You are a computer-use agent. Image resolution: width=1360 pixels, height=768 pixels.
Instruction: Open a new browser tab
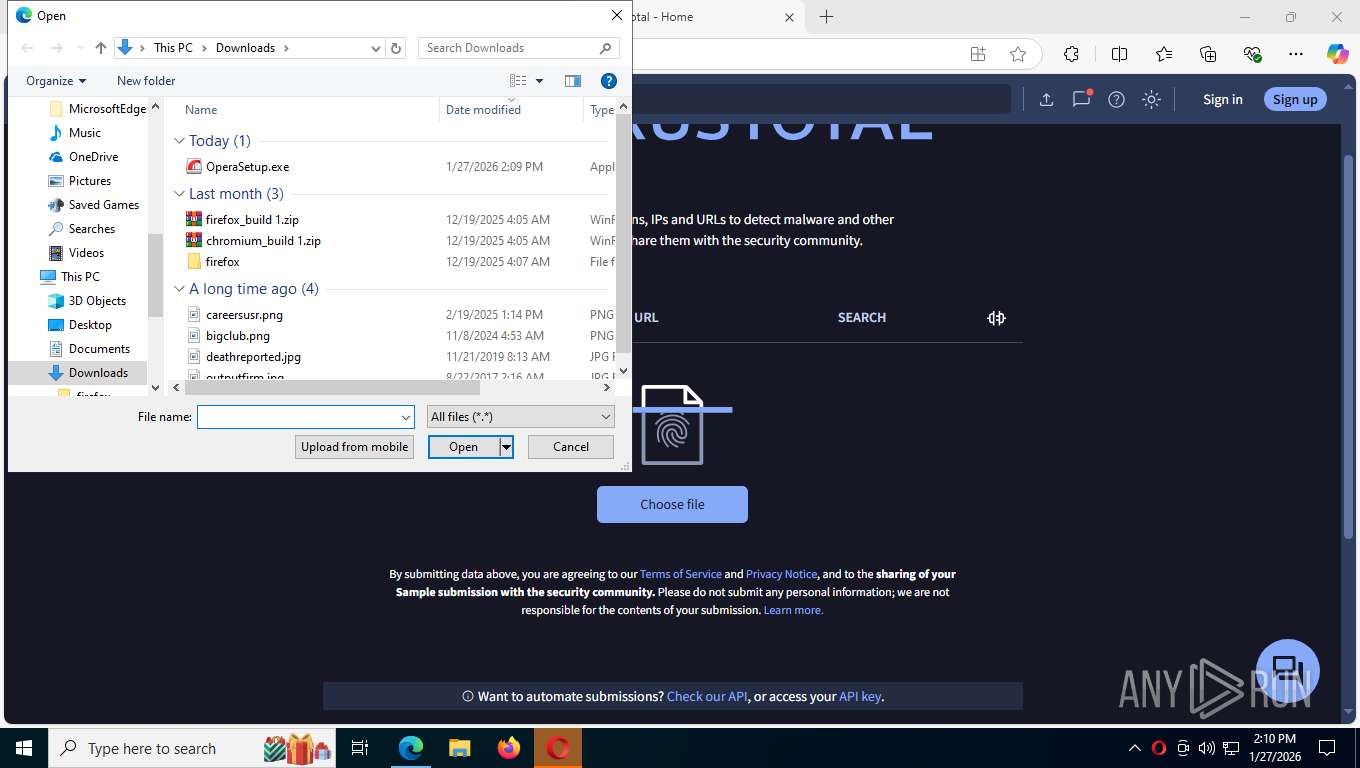[x=826, y=16]
